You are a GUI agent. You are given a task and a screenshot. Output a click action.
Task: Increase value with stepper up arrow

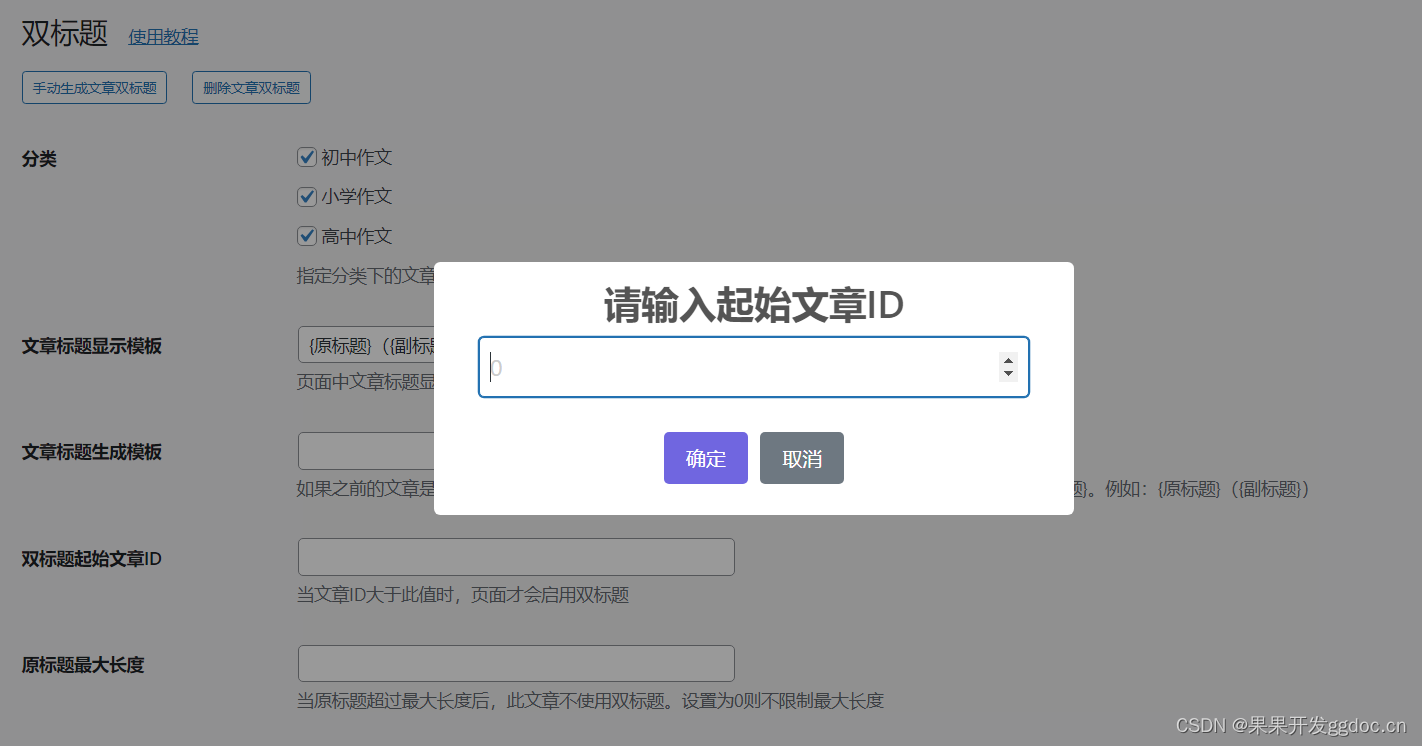[x=1008, y=360]
